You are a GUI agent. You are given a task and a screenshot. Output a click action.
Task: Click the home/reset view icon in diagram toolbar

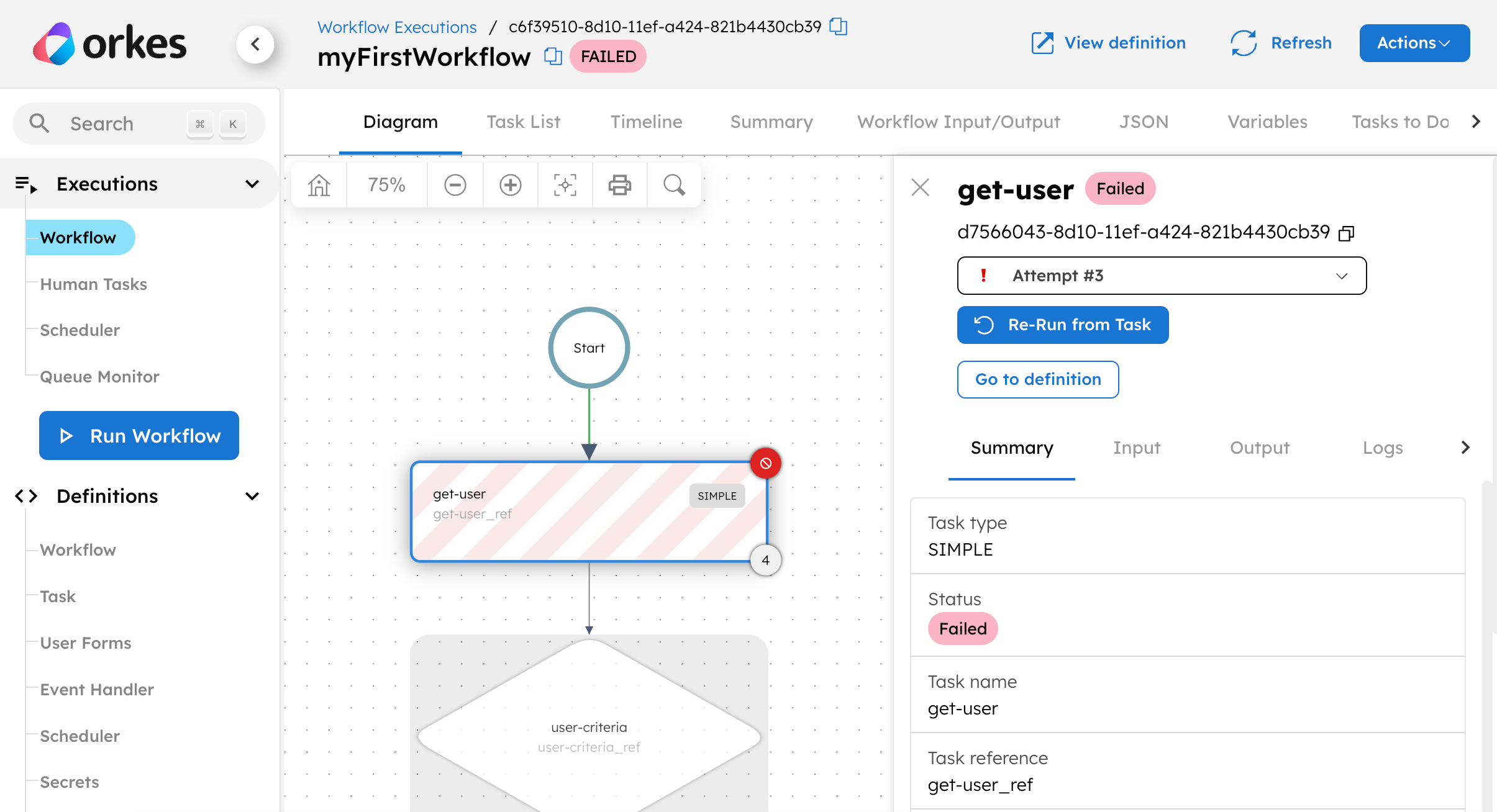320,184
